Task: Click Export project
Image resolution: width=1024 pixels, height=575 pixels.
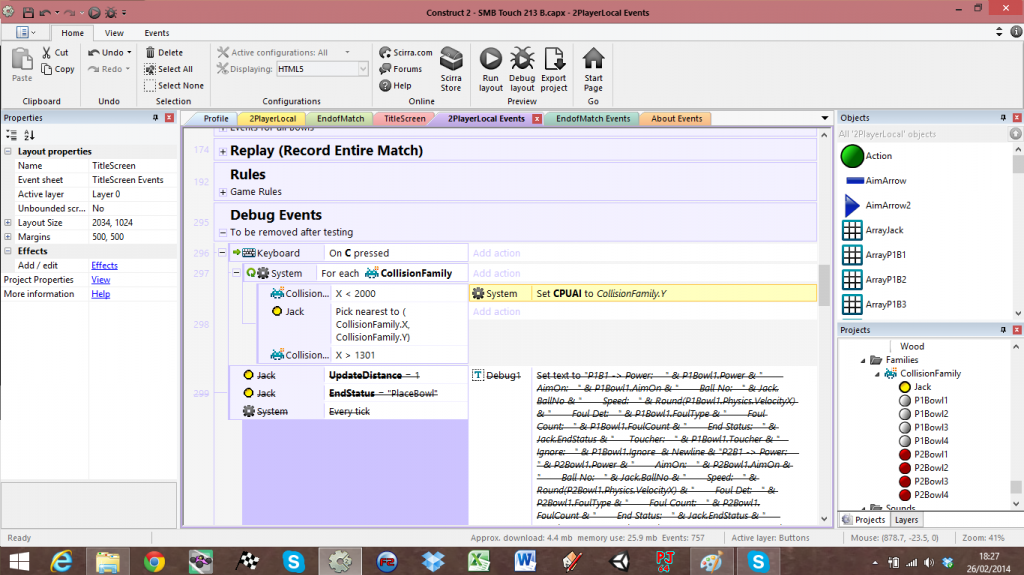Action: tap(554, 69)
